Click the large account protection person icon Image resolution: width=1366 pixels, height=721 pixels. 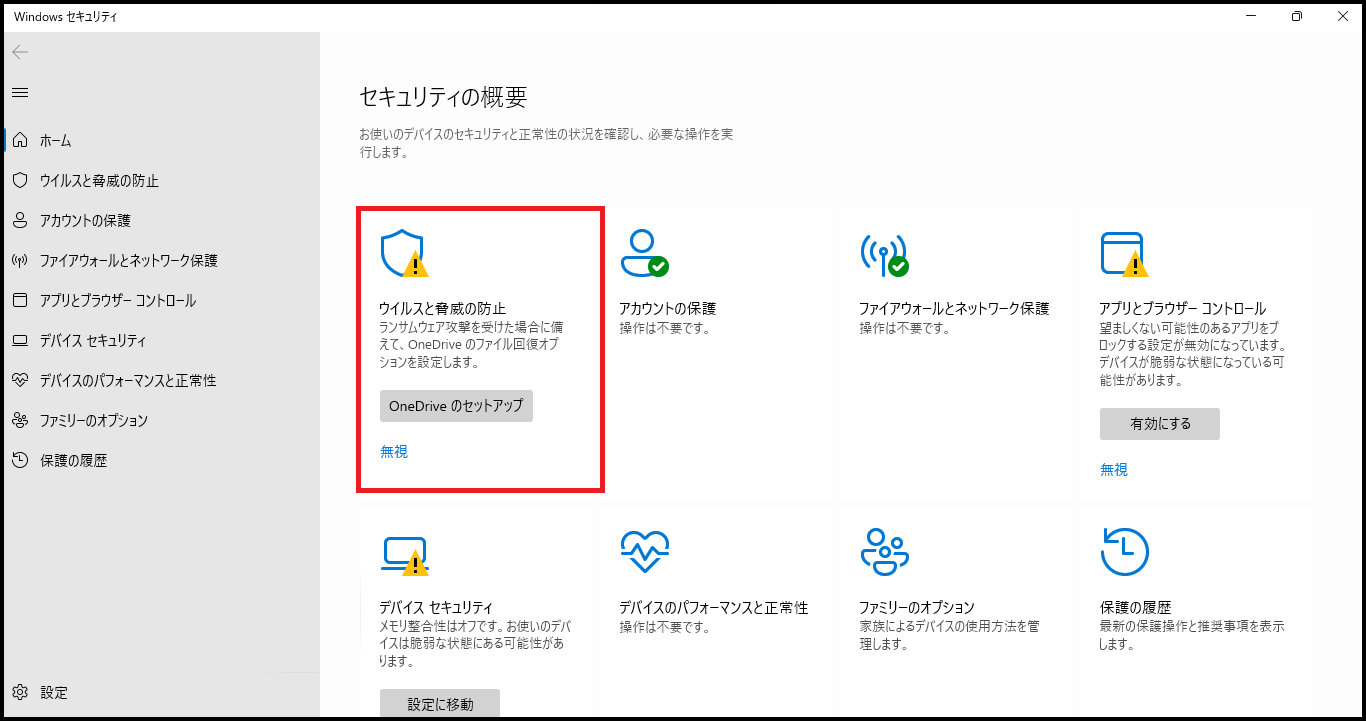tap(644, 254)
